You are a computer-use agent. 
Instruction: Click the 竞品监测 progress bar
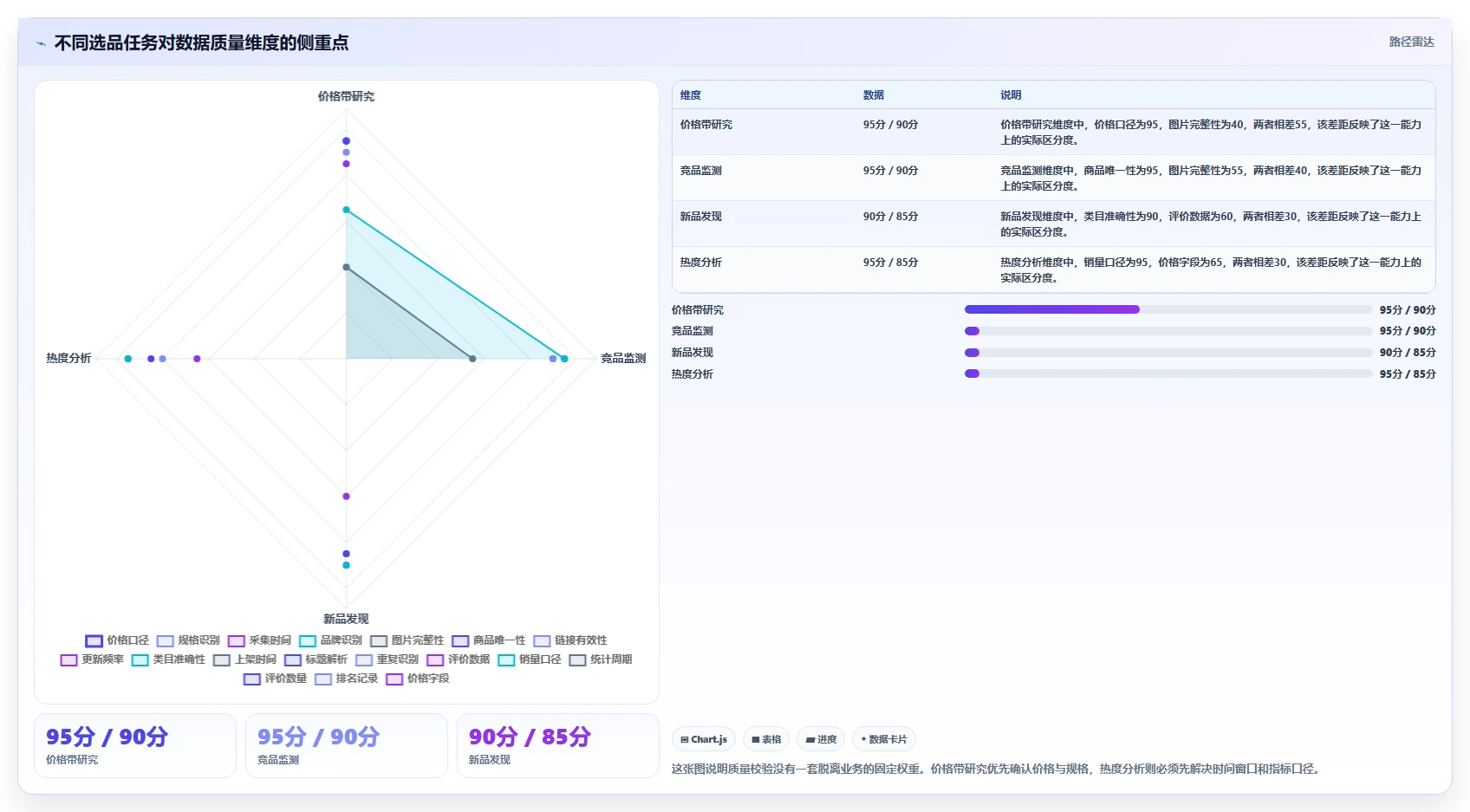(x=1168, y=331)
